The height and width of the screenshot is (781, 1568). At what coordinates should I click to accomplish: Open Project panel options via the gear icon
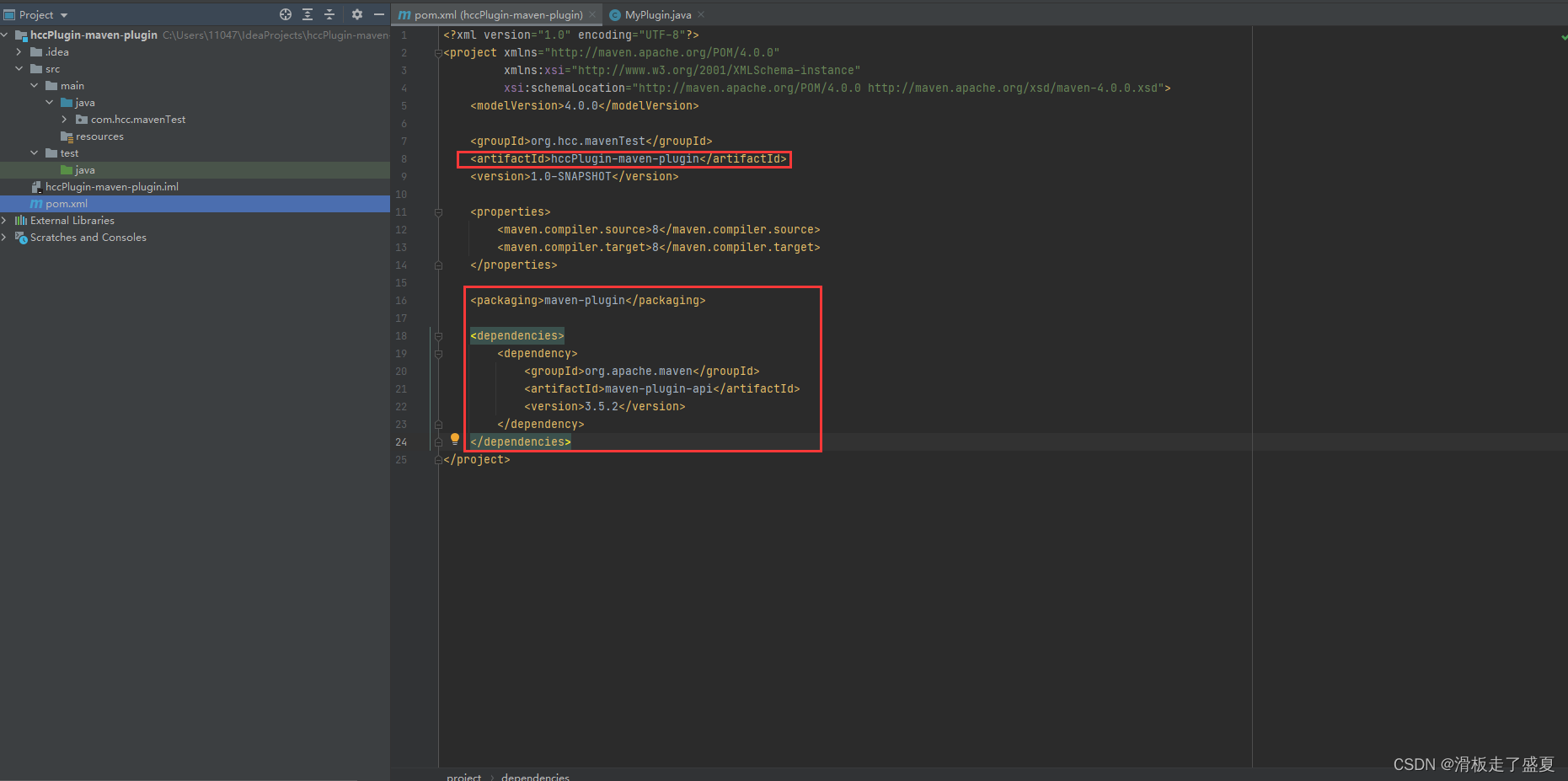(356, 14)
